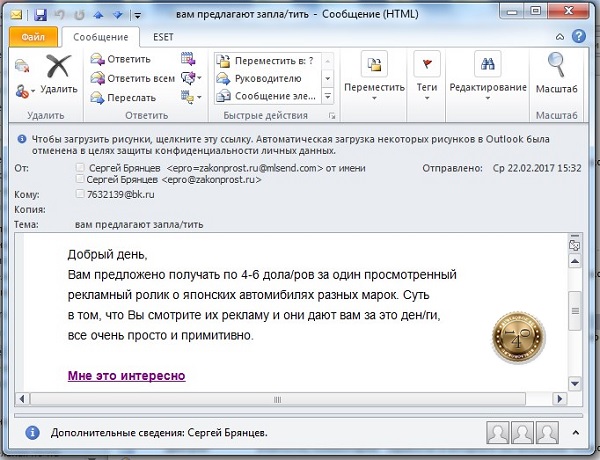Screen dimensions: 600x460
Task: Select quick step Руководителю
Action: pos(267,78)
